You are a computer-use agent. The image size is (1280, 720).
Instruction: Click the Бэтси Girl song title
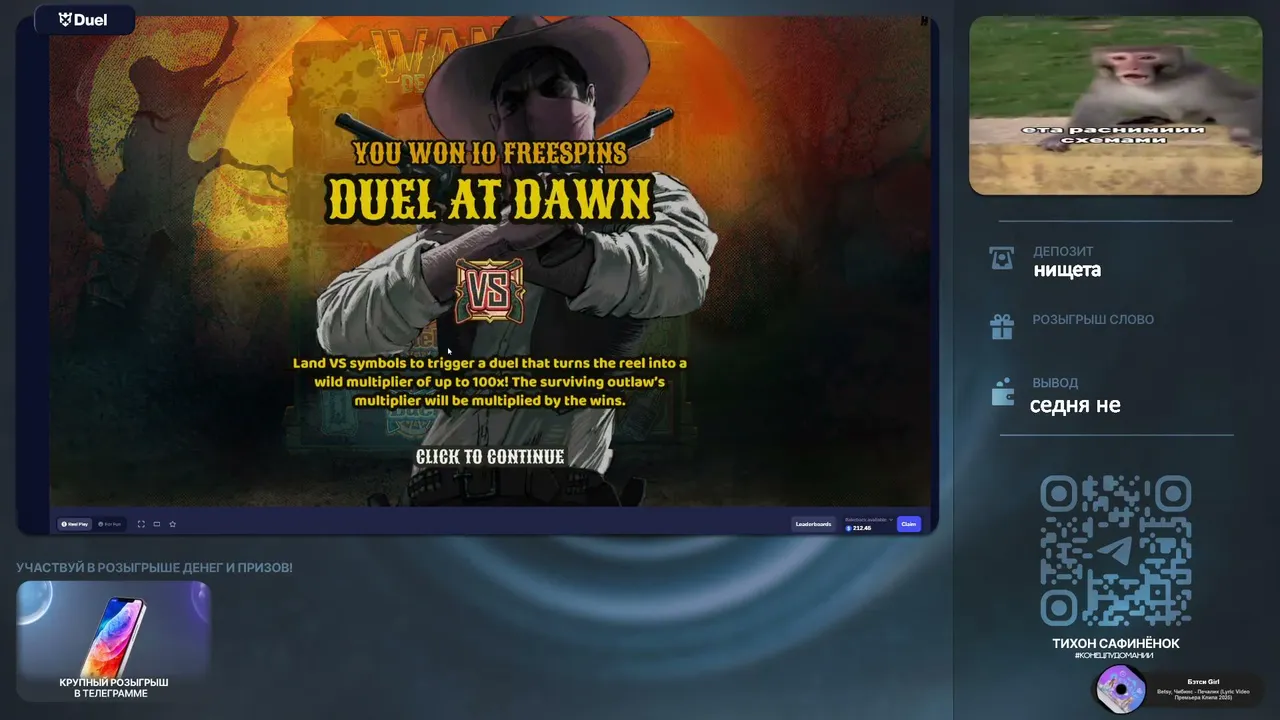tap(1203, 682)
